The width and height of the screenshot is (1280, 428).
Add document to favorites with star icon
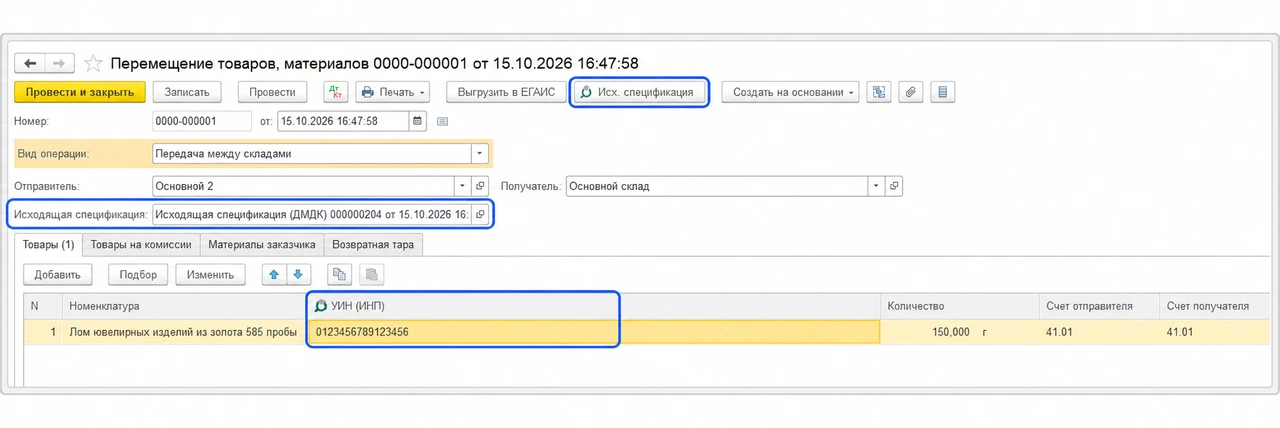pyautogui.click(x=93, y=63)
